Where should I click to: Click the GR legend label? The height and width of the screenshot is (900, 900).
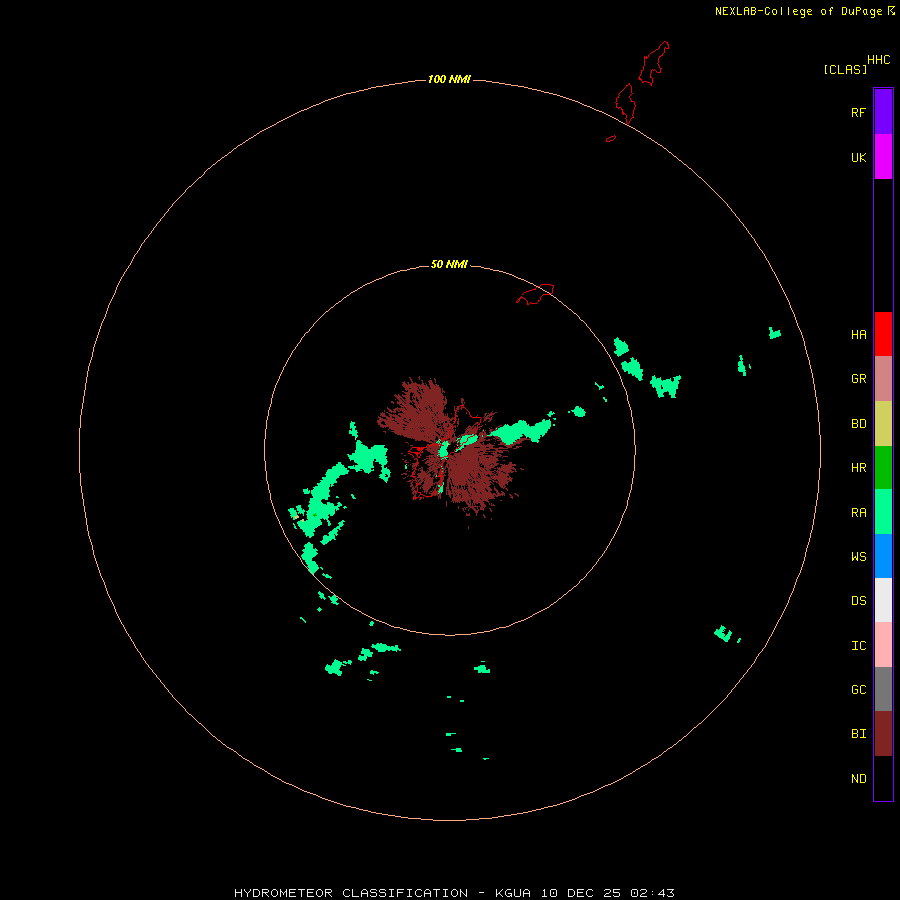858,379
